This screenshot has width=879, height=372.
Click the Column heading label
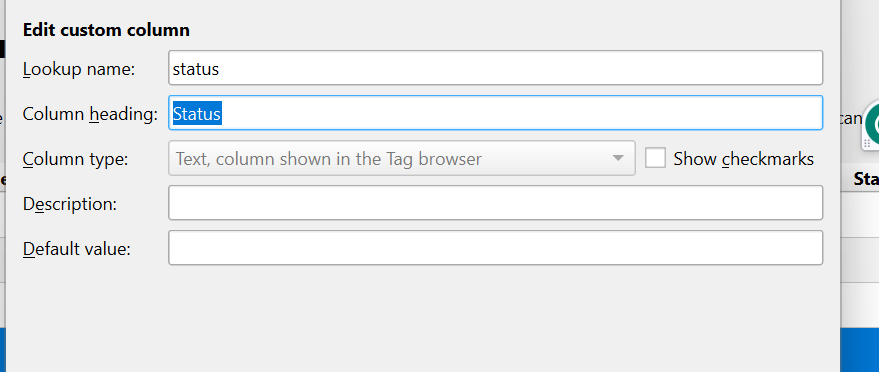pyautogui.click(x=90, y=114)
